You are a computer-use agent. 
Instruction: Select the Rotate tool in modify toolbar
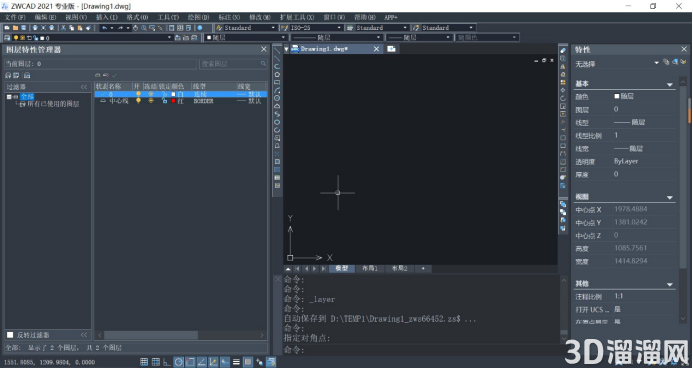(563, 98)
